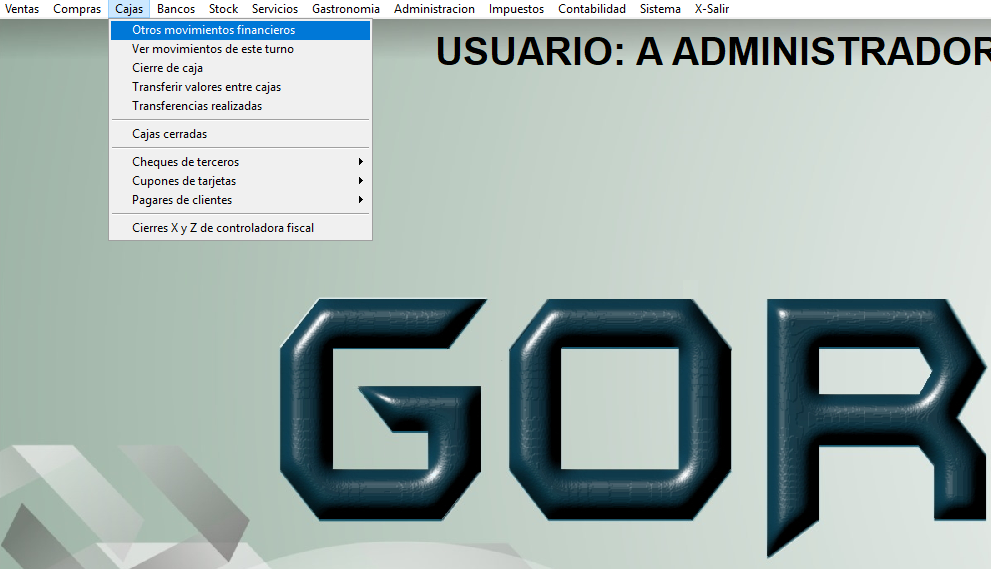Image resolution: width=991 pixels, height=569 pixels.
Task: Select Otros movimientos financieros
Action: (240, 30)
